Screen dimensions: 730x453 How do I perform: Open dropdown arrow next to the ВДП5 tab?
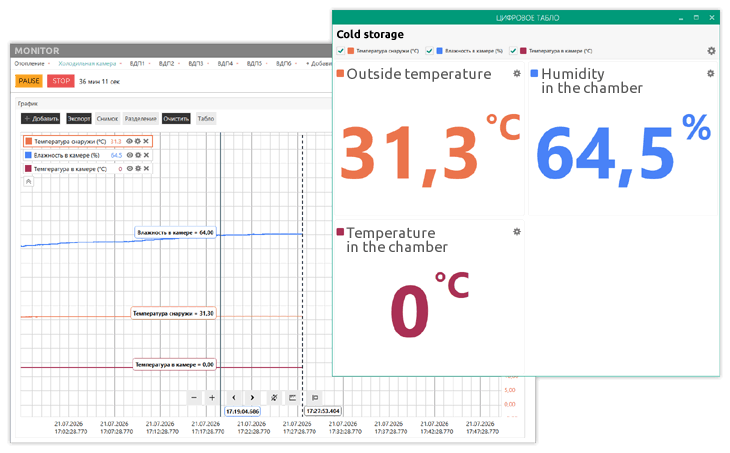click(267, 64)
